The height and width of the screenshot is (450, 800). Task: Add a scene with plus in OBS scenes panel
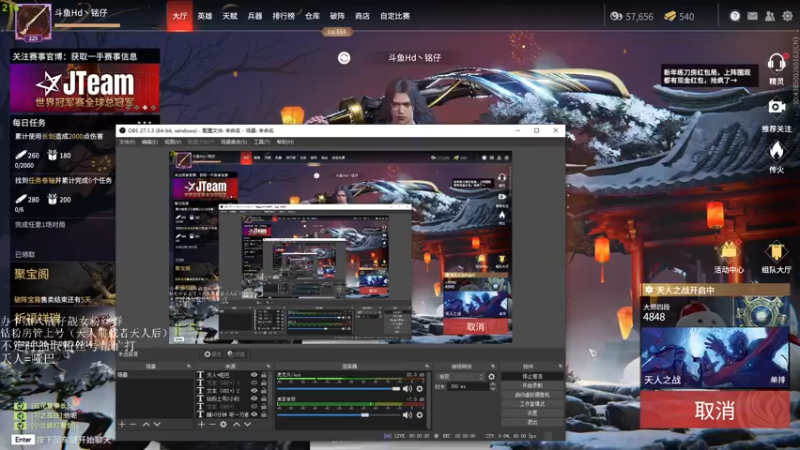coord(122,424)
